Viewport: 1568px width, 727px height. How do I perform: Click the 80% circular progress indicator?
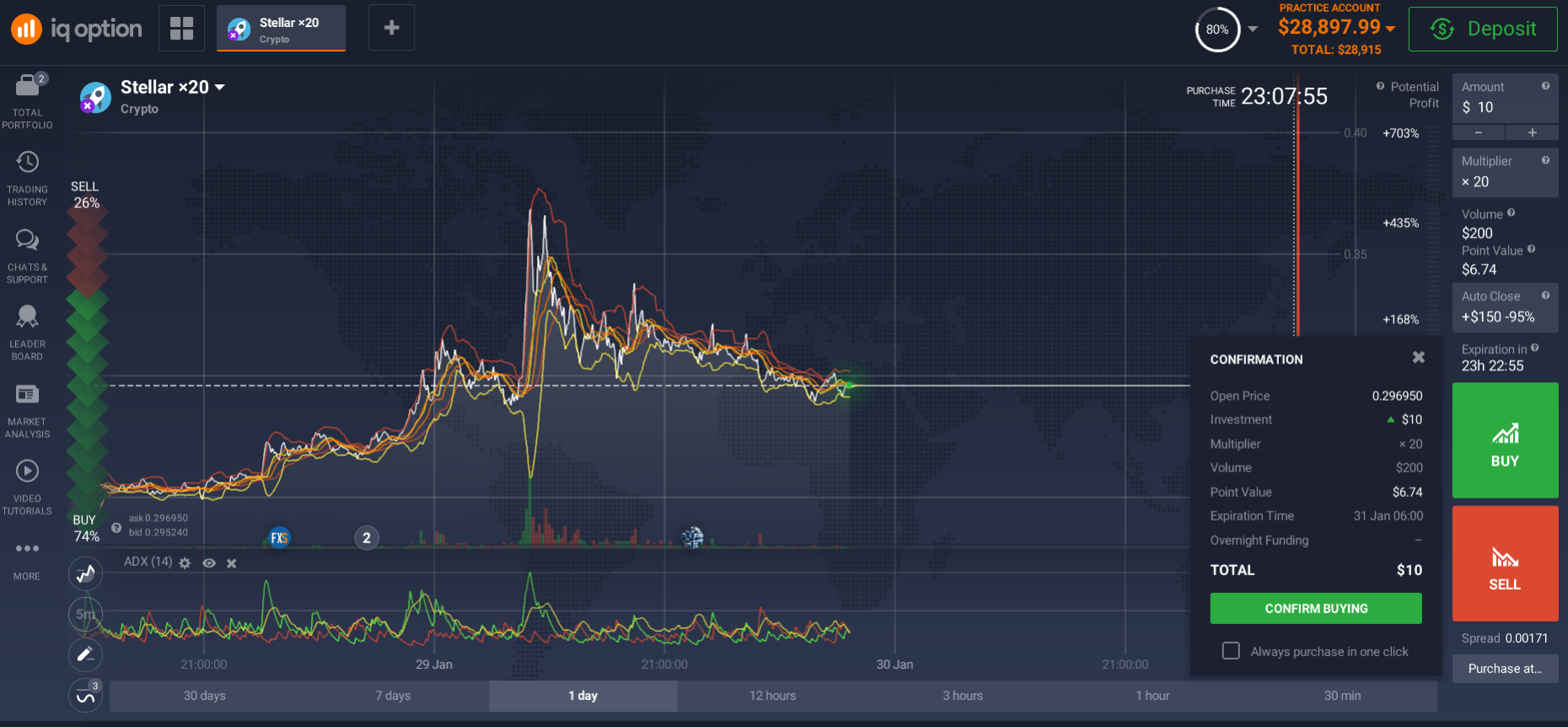coord(1217,30)
